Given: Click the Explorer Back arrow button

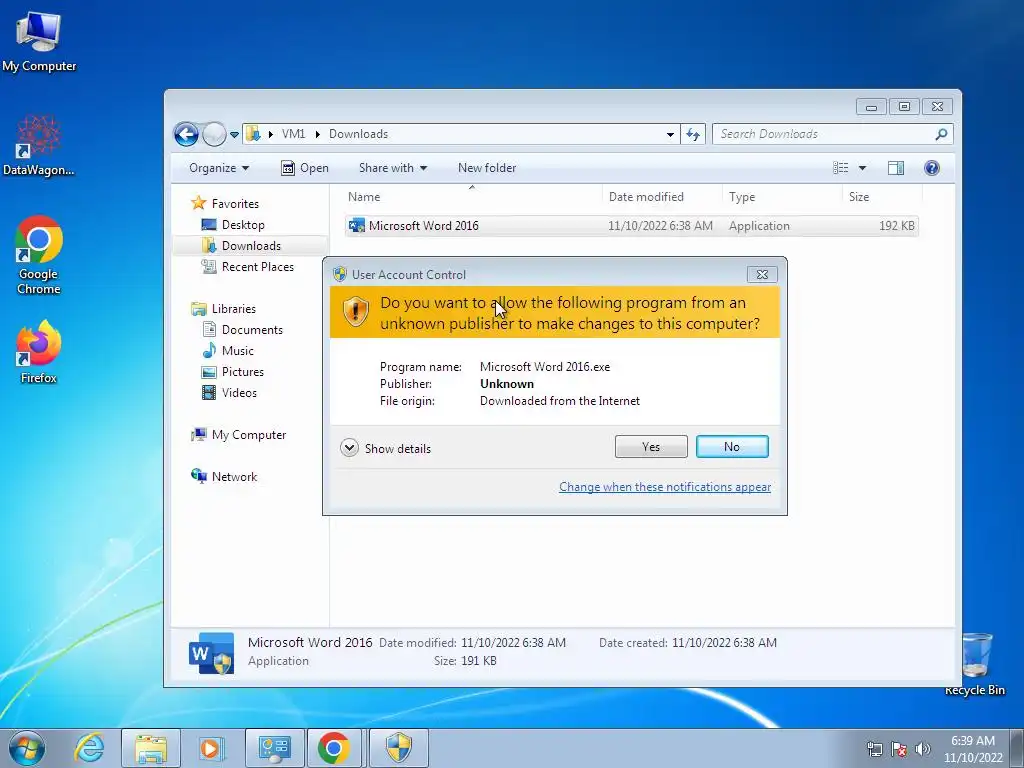Looking at the screenshot, I should pyautogui.click(x=186, y=135).
